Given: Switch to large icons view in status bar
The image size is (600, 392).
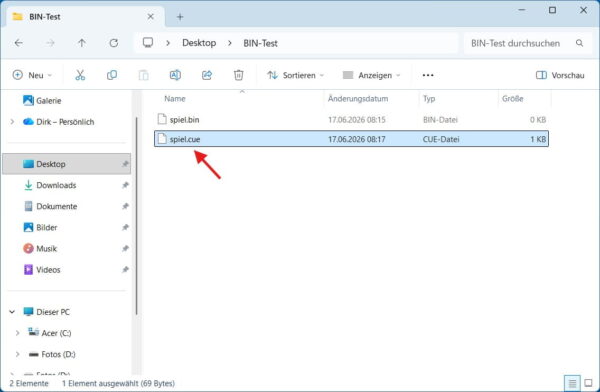Looking at the screenshot, I should (x=589, y=383).
